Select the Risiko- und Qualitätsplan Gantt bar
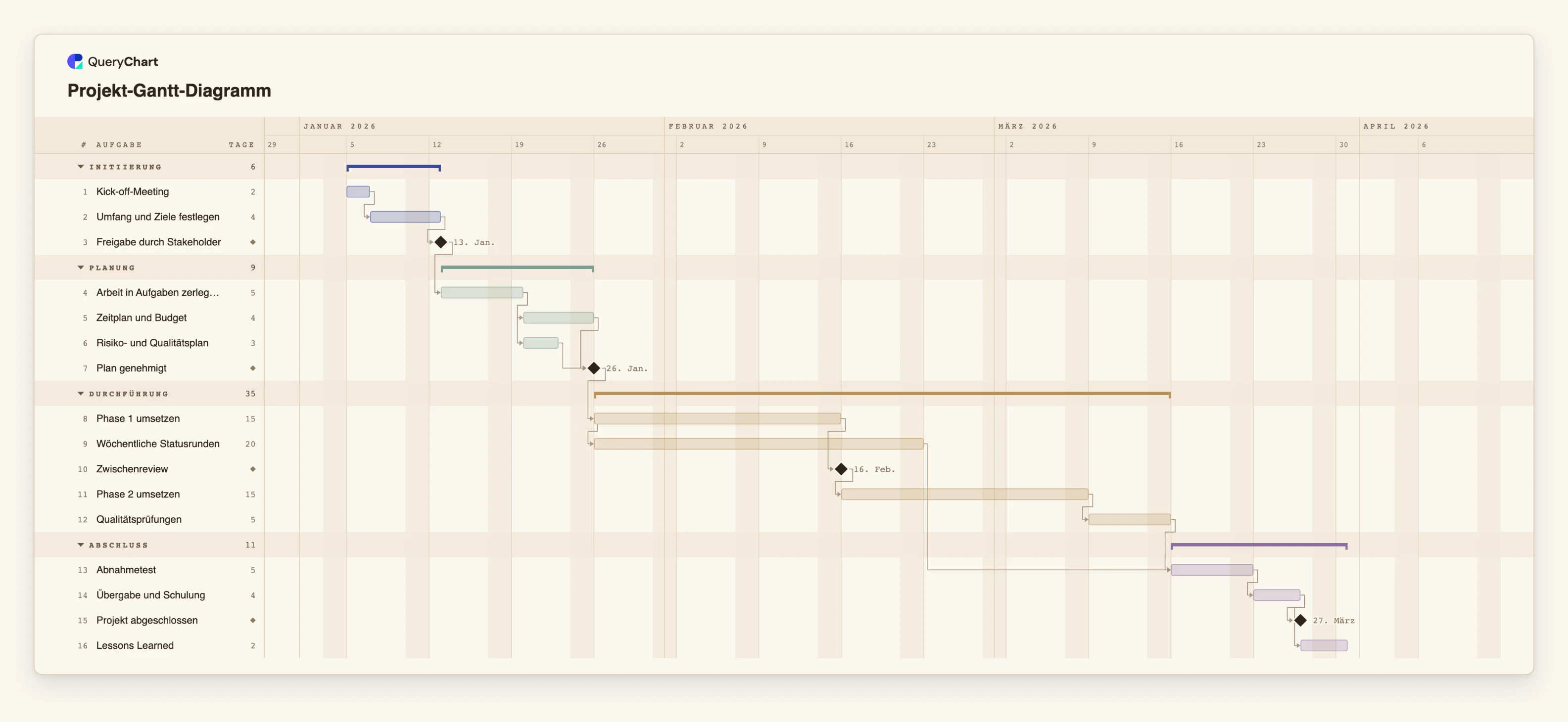This screenshot has width=1568, height=722. (540, 343)
